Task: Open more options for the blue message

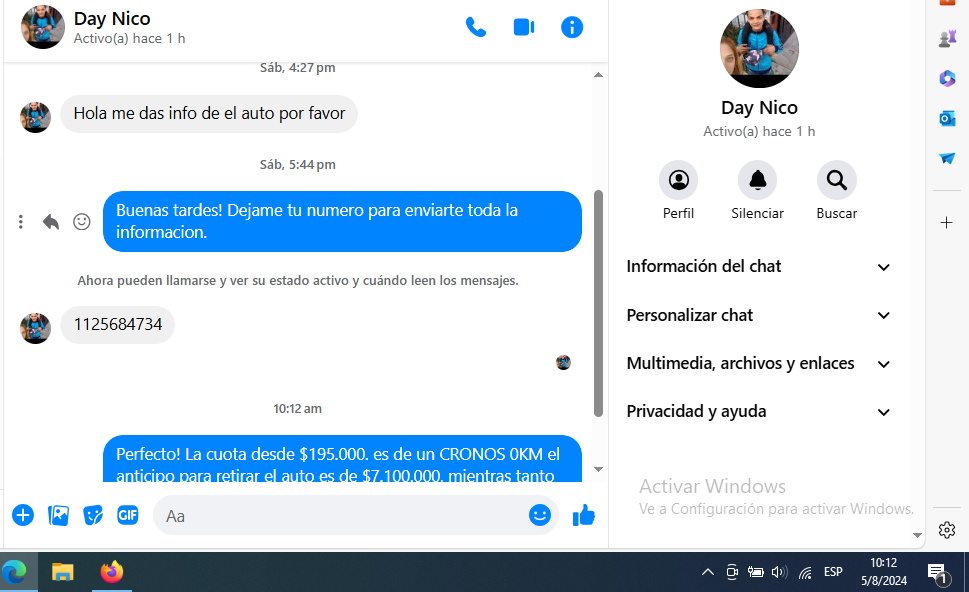Action: [x=21, y=222]
